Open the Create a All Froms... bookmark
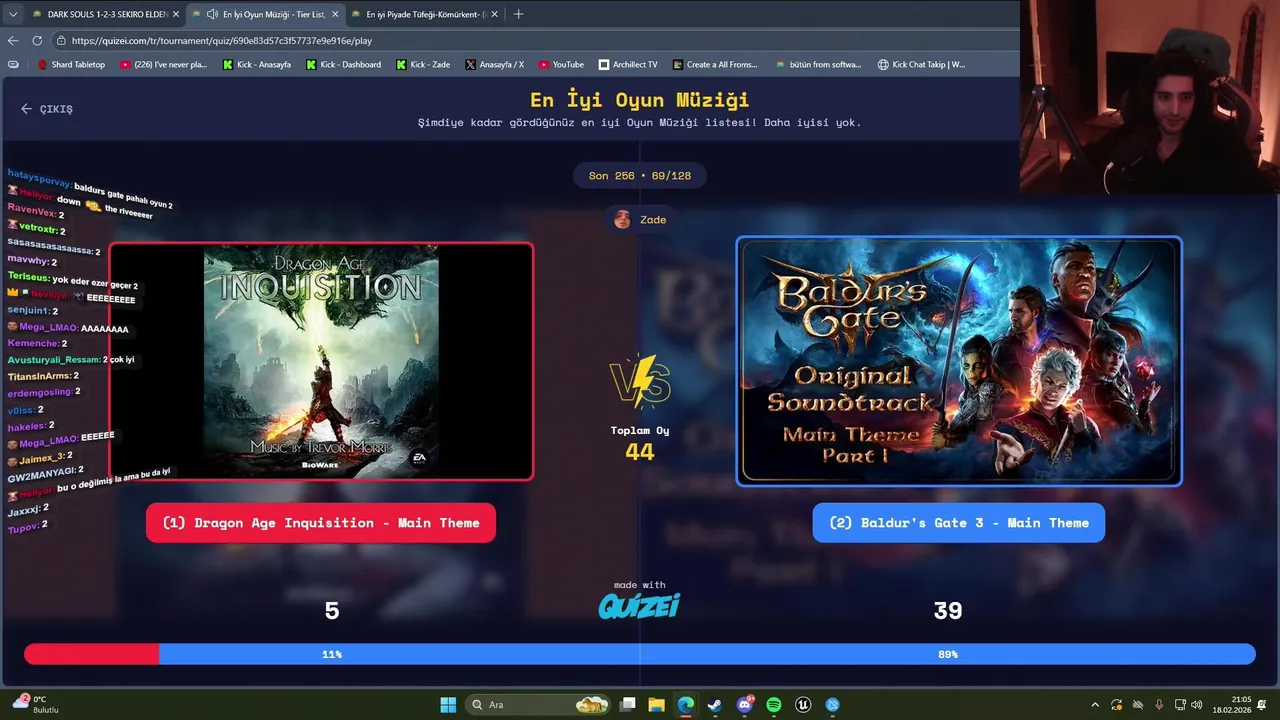1280x720 pixels. pos(715,64)
